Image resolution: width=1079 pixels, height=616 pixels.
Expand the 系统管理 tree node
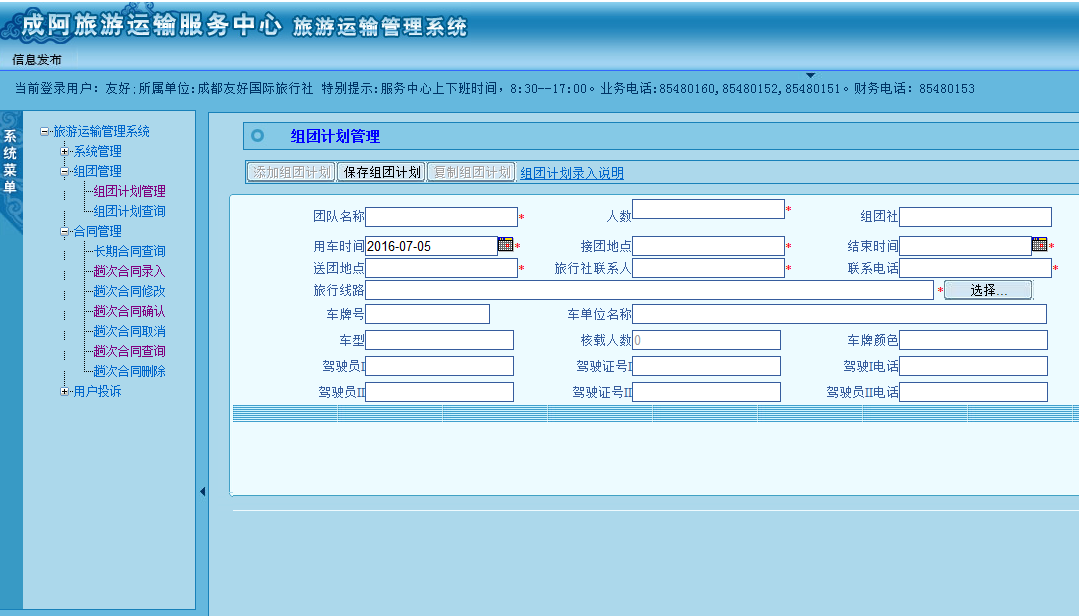(65, 152)
